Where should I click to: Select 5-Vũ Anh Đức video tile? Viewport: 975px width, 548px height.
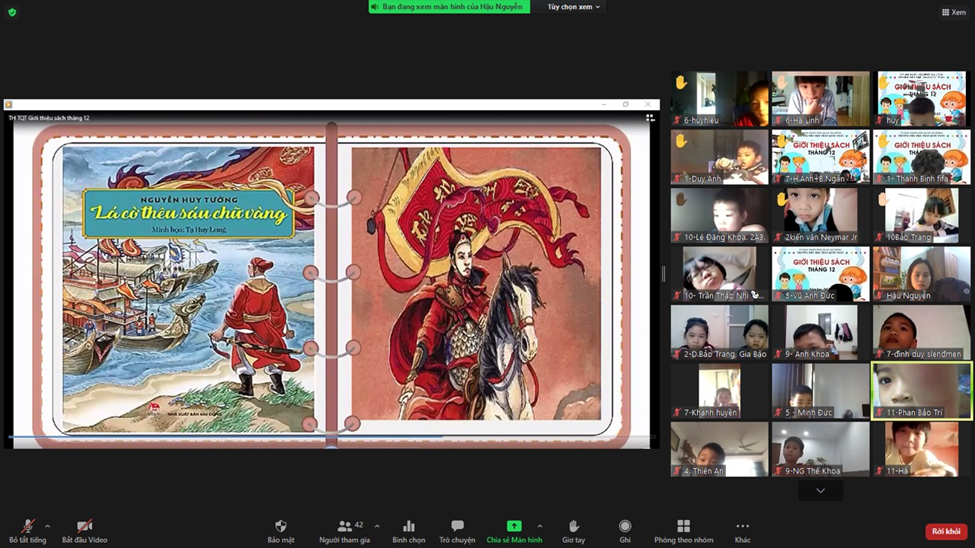point(821,274)
